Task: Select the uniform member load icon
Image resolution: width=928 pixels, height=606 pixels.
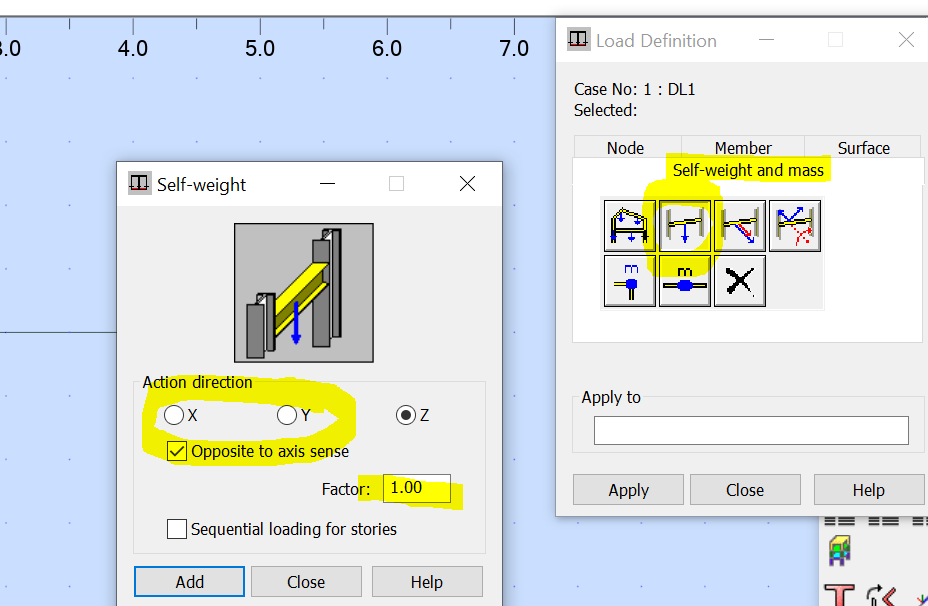Action: tap(740, 226)
